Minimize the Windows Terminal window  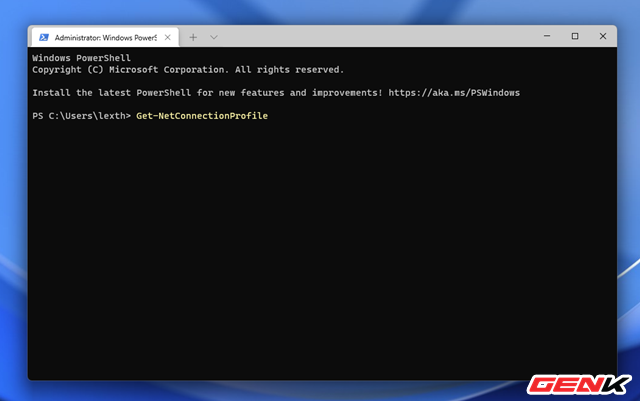pos(547,36)
